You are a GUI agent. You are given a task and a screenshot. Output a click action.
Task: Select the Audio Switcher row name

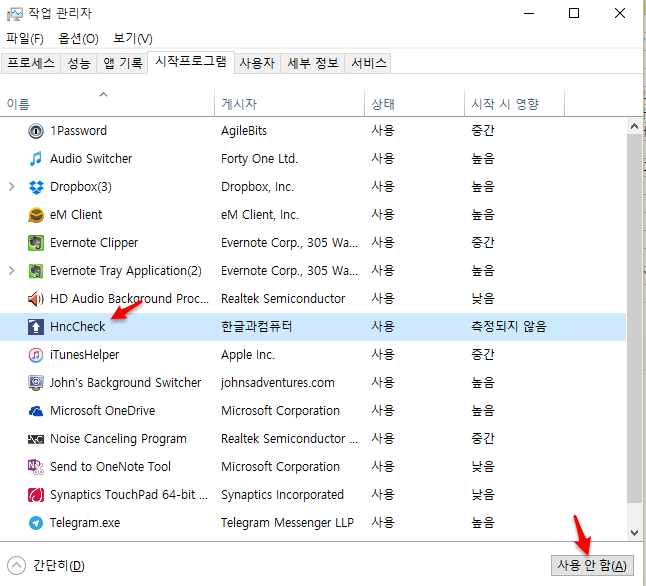(x=91, y=159)
